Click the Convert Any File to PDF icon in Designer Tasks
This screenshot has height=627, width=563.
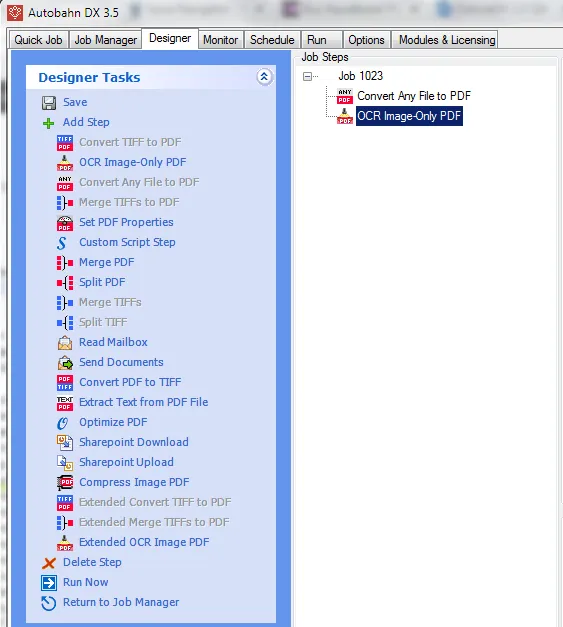[x=65, y=183]
